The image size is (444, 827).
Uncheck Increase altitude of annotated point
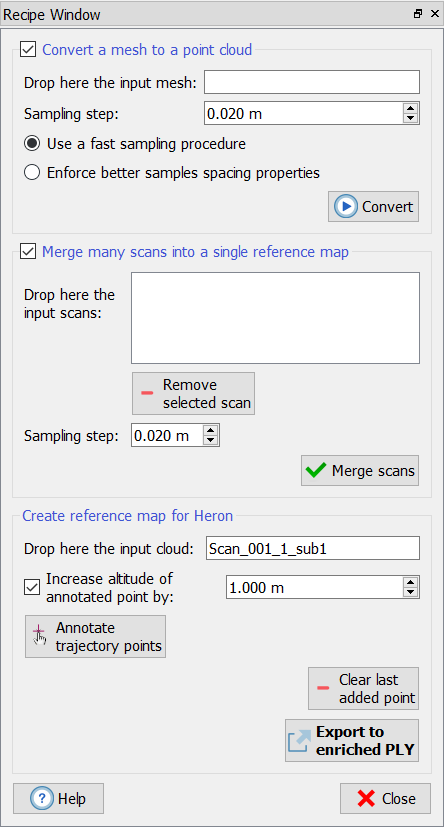tap(32, 587)
